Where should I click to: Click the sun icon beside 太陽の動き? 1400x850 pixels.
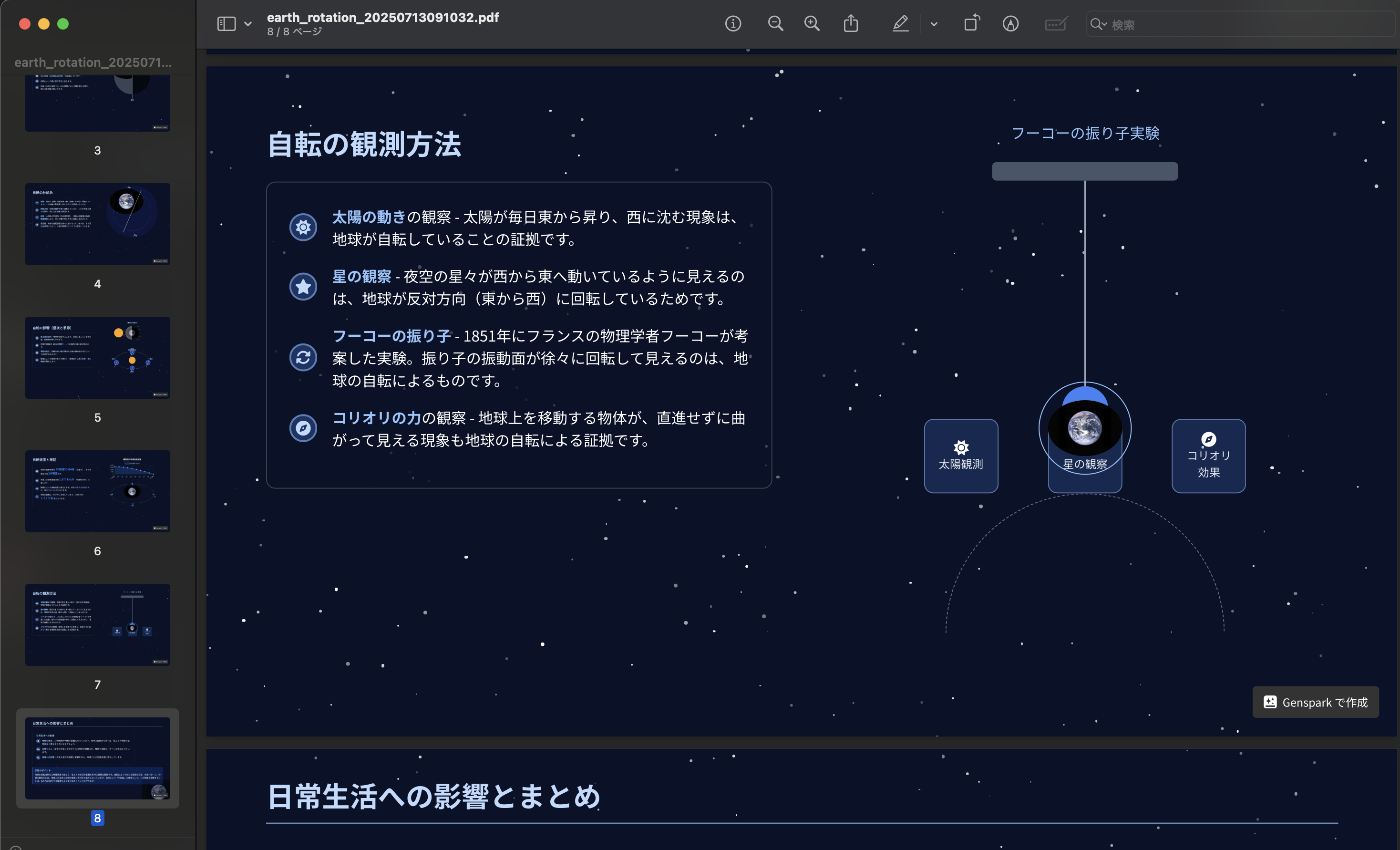(x=303, y=227)
